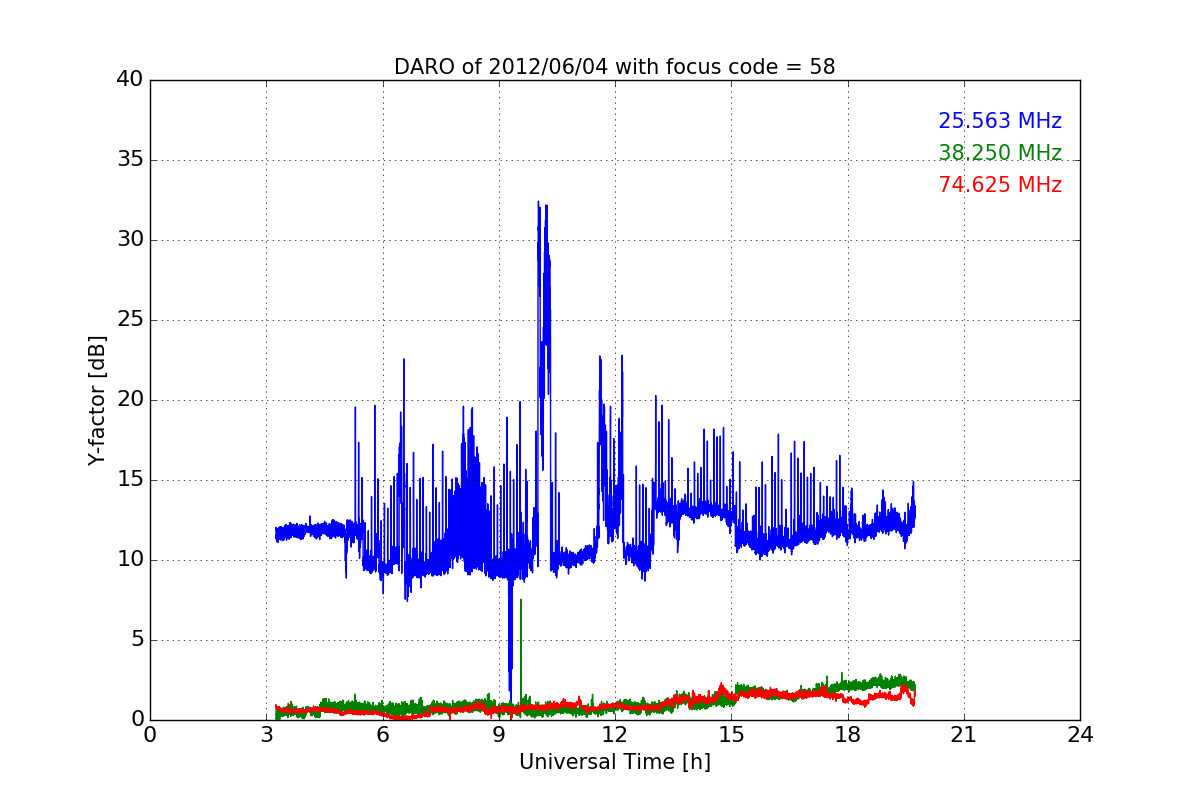
Task: Click the tallest blue peak above 30 dB
Action: [x=538, y=204]
